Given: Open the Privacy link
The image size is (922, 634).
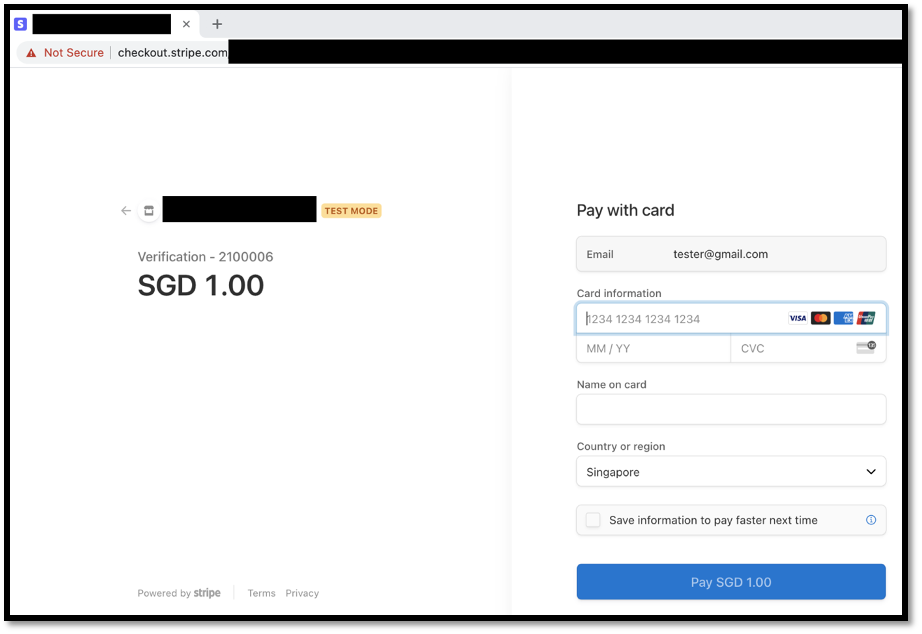Looking at the screenshot, I should (302, 593).
